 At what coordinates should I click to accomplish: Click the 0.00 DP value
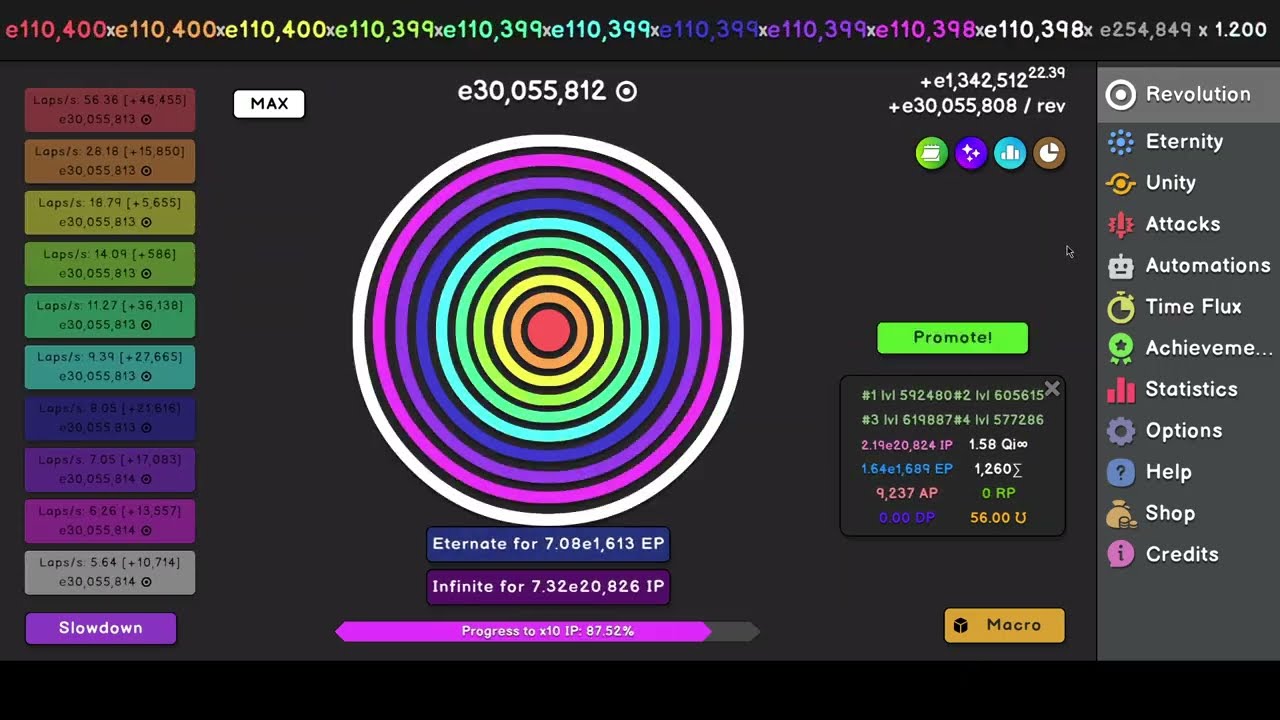[x=907, y=518]
